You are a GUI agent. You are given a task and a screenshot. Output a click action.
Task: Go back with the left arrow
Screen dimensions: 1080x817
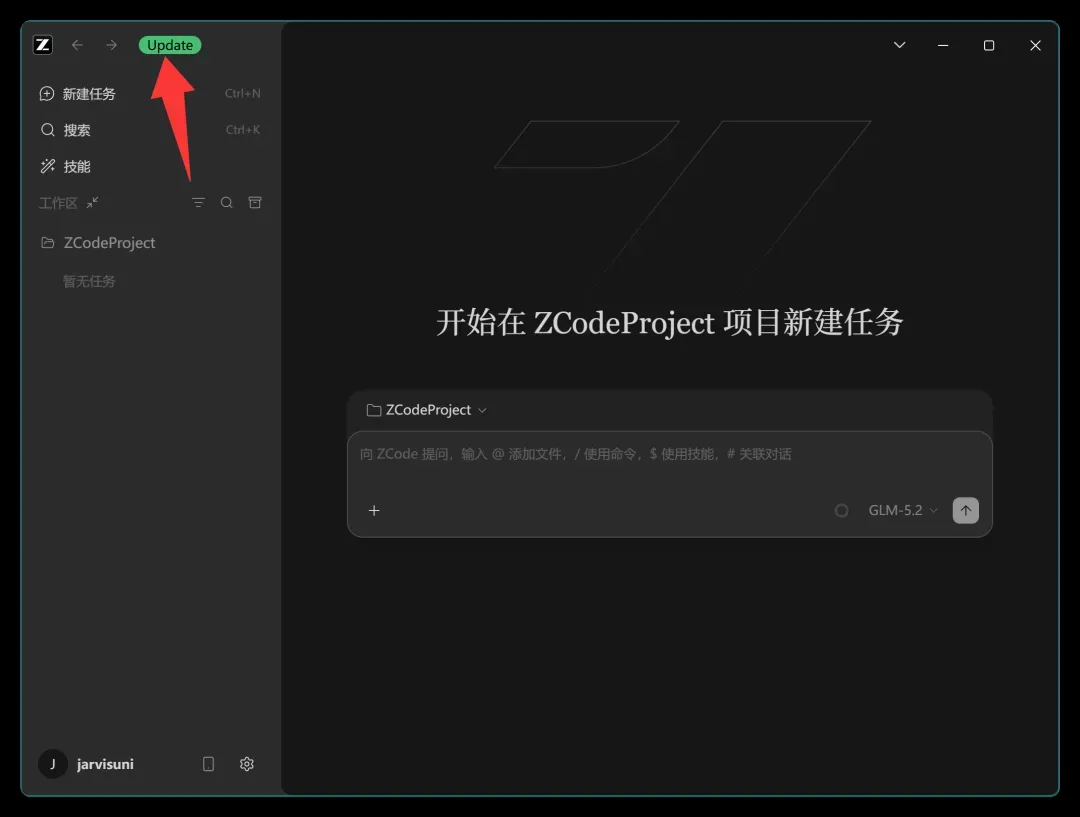77,45
